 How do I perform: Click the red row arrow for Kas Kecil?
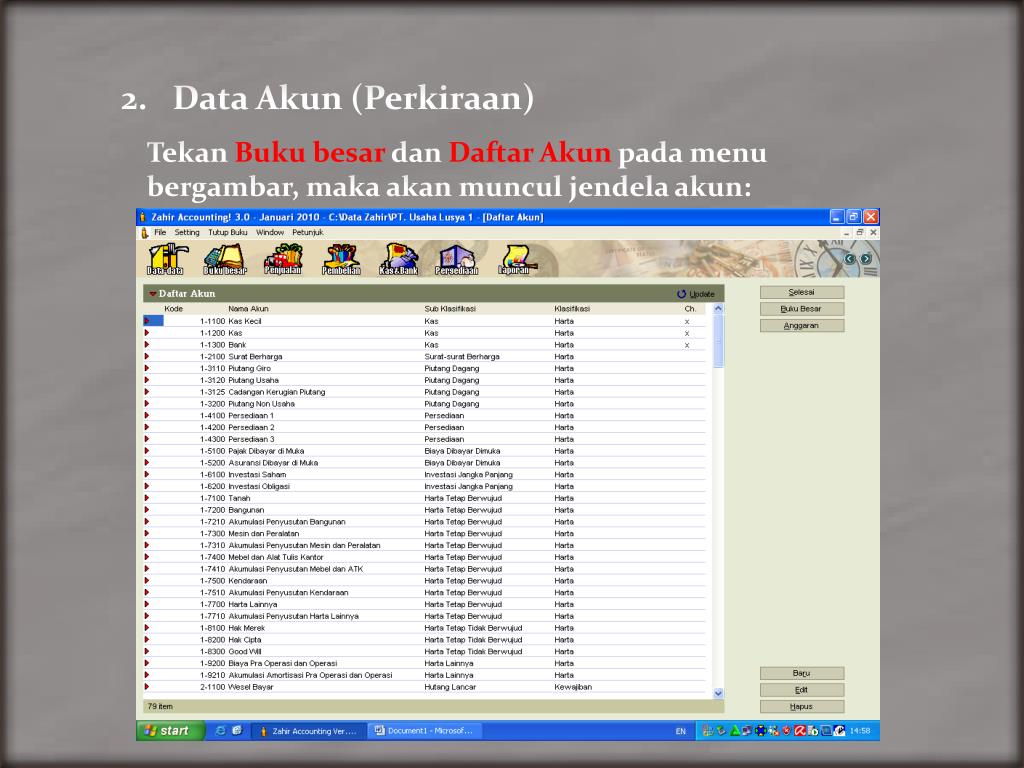point(147,321)
